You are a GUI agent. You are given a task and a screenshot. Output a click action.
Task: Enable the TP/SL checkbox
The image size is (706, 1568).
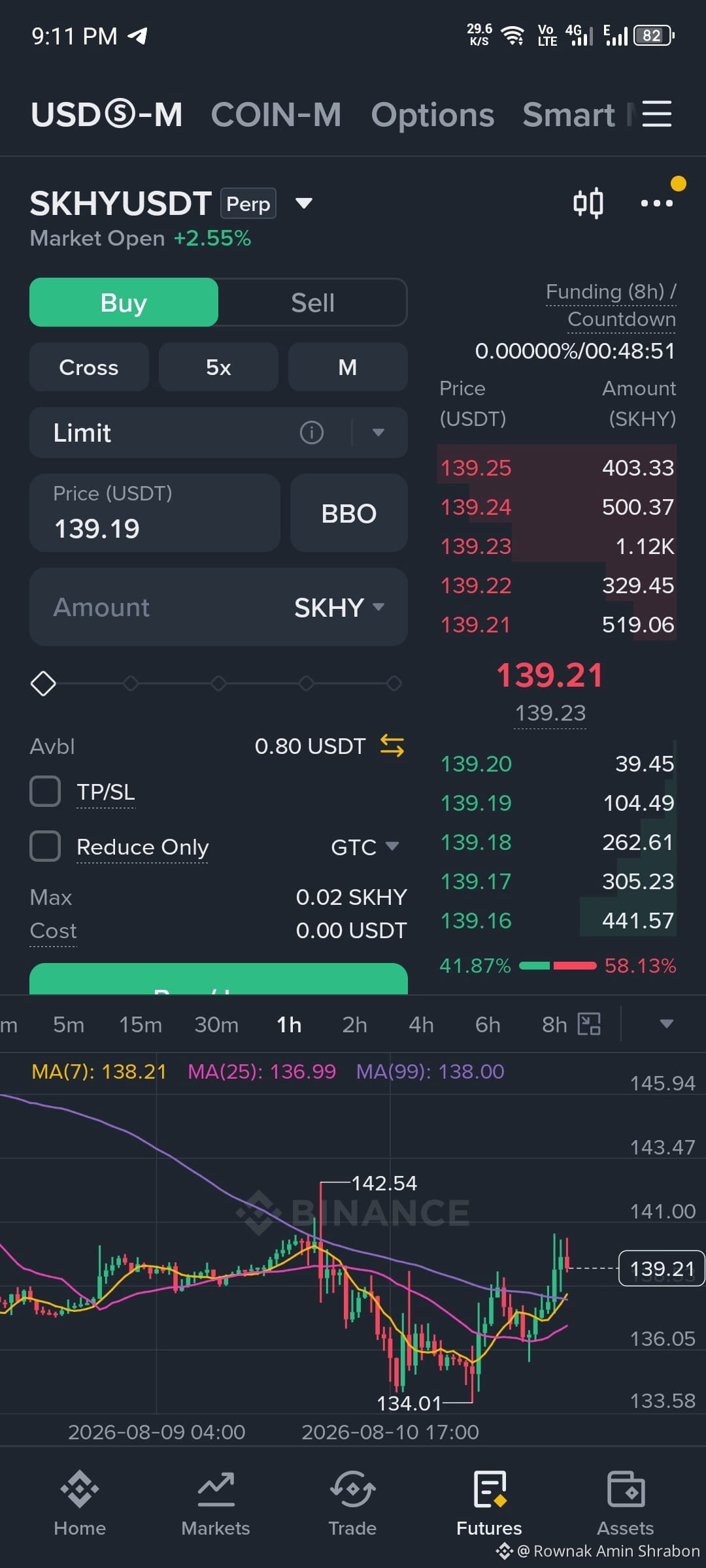pos(45,791)
